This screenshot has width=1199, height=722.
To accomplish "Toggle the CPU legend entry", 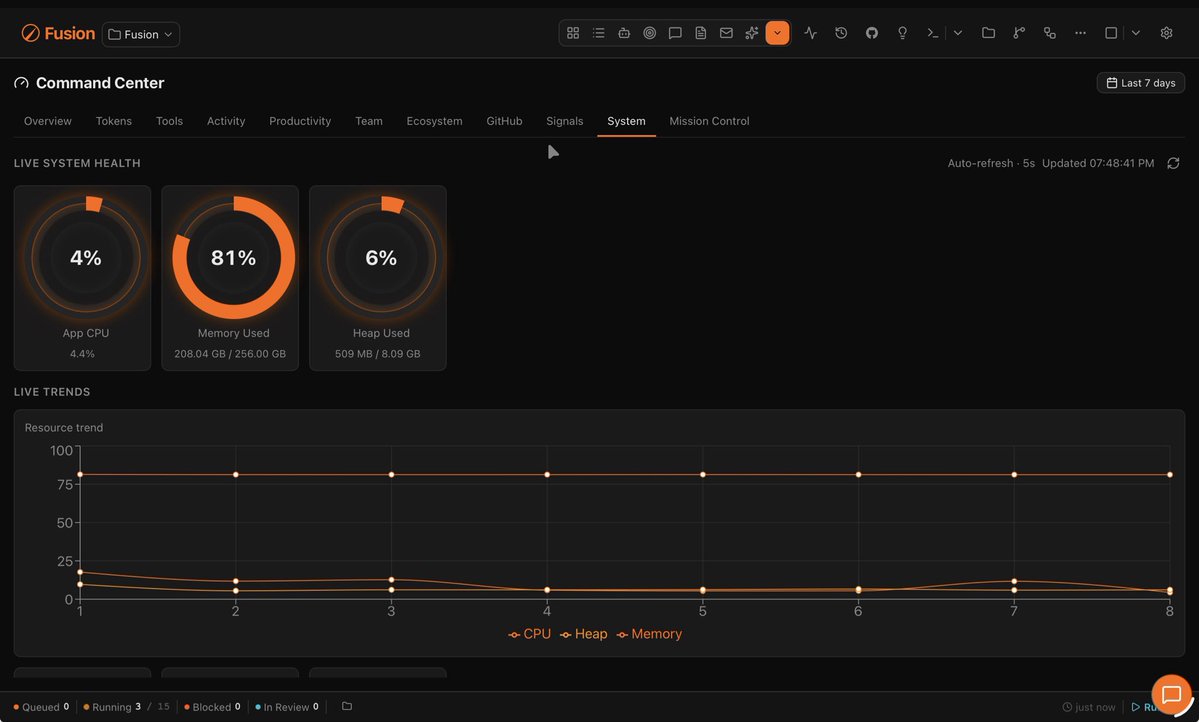I will (x=529, y=634).
